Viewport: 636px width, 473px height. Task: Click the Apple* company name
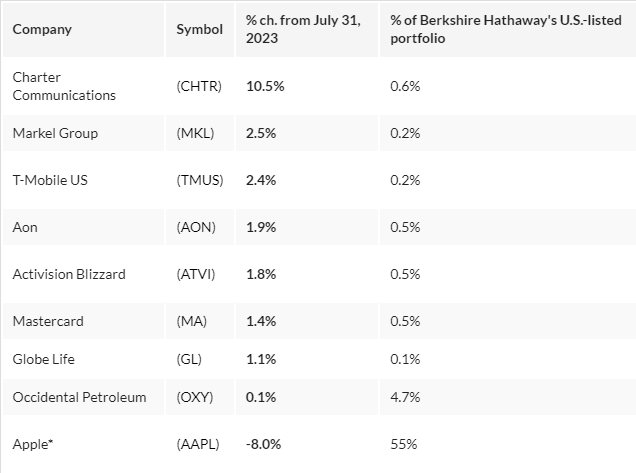pyautogui.click(x=33, y=443)
